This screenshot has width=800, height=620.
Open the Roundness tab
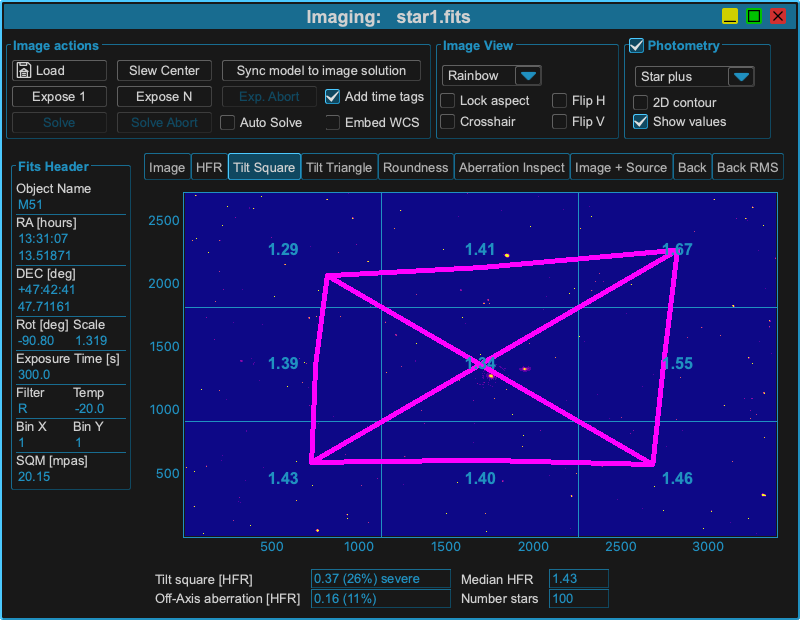(x=415, y=167)
